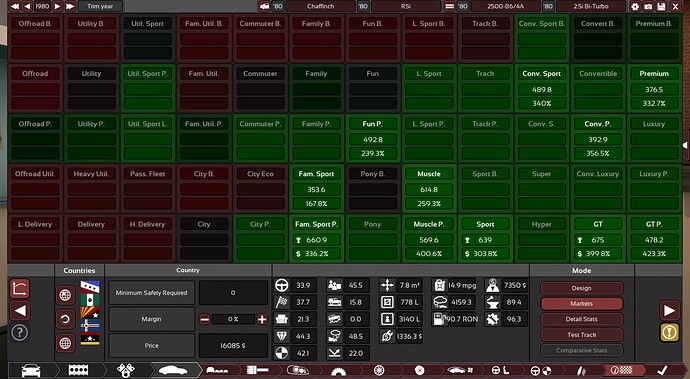
Task: Select the Fun P. market cell
Action: [x=372, y=138]
